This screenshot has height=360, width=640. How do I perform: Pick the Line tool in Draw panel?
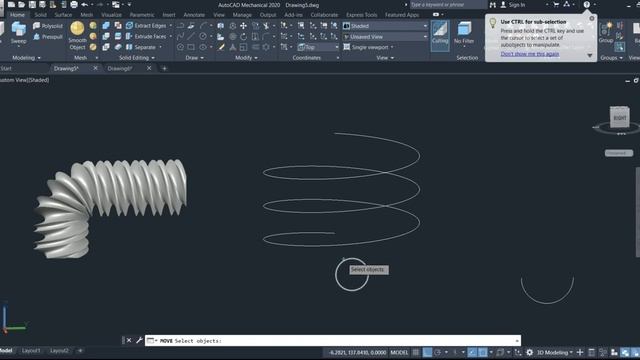tap(191, 36)
